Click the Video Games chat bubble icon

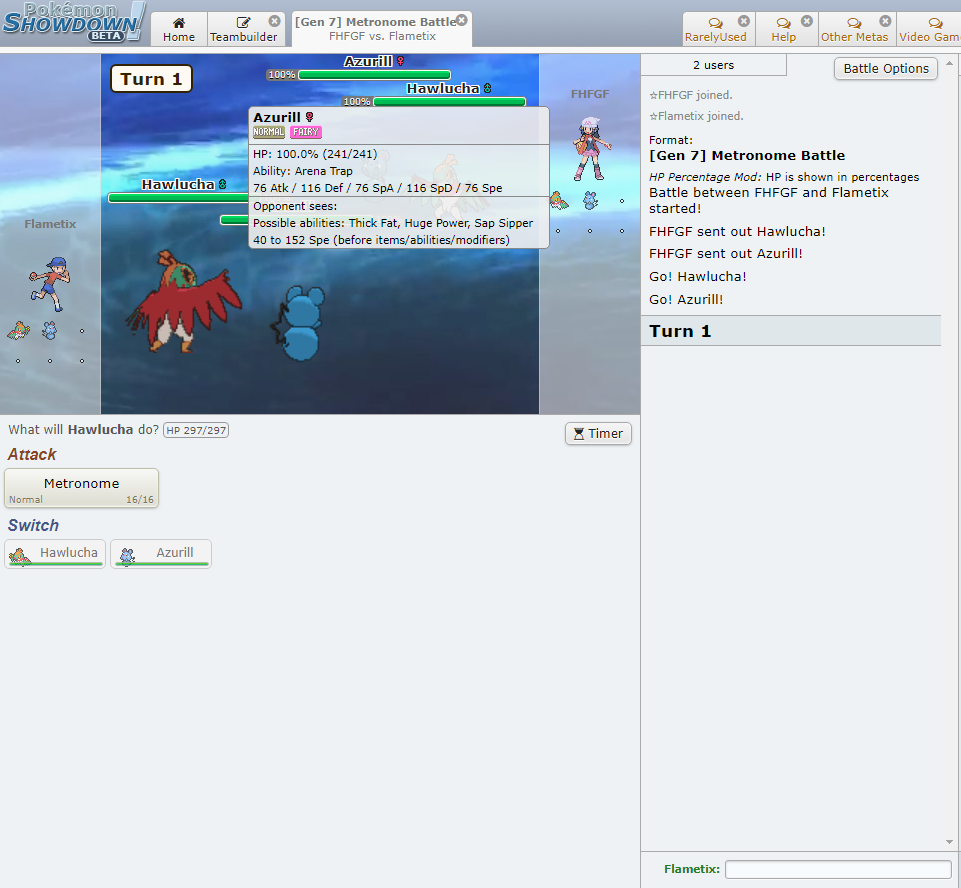(x=935, y=23)
